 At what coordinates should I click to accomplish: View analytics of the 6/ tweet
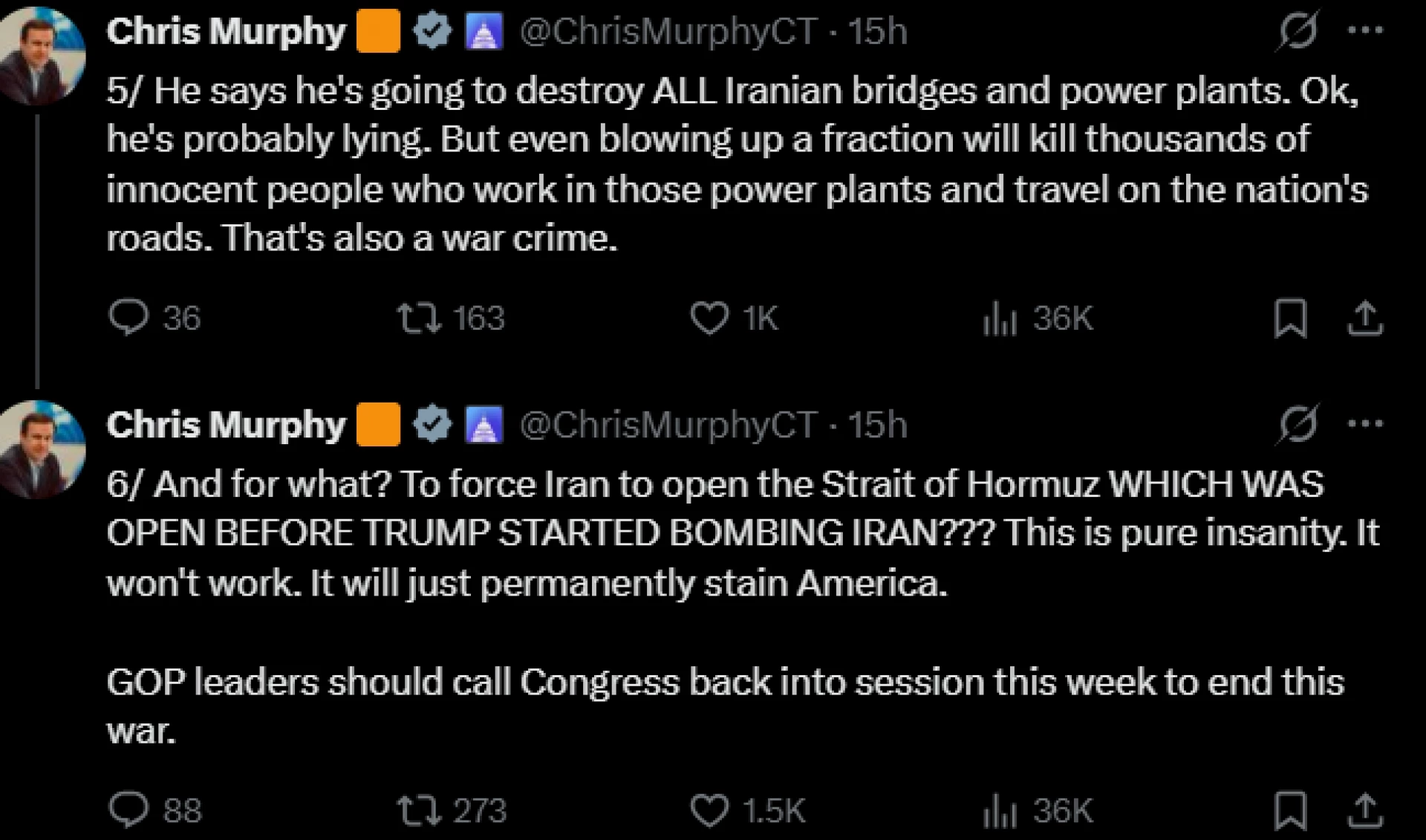pyautogui.click(x=1000, y=811)
